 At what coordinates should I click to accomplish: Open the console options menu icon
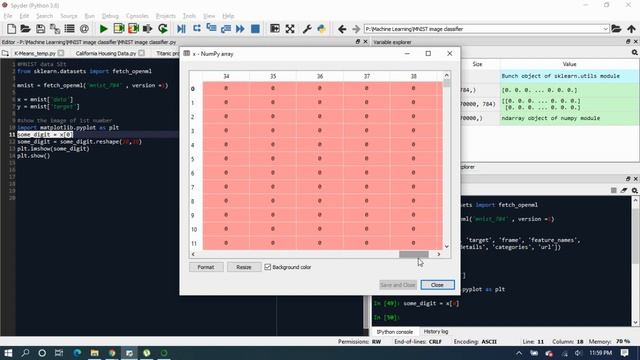pyautogui.click(x=634, y=190)
